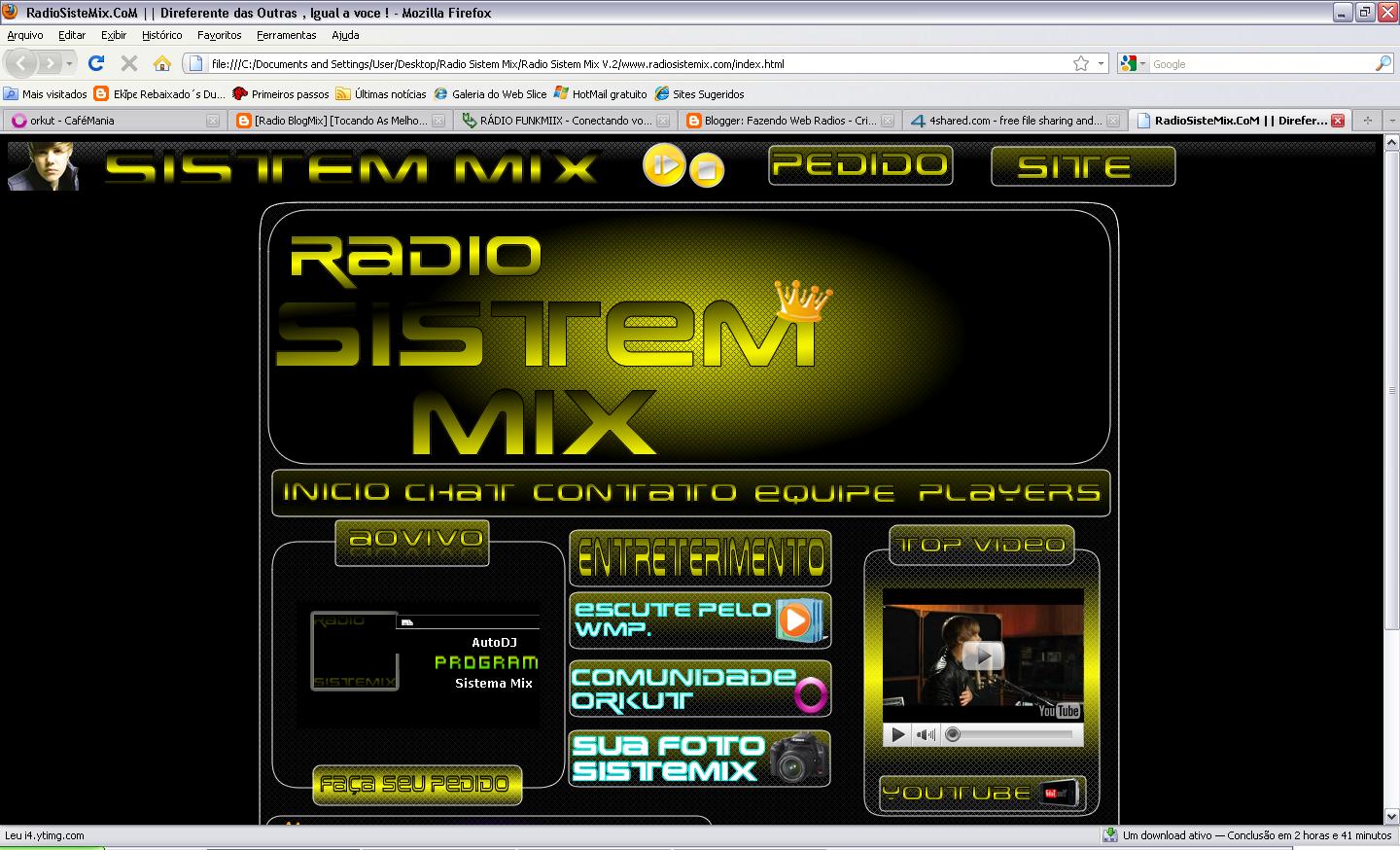The image size is (1400, 850).
Task: Open CONTATO in site navigation
Action: pos(635,492)
